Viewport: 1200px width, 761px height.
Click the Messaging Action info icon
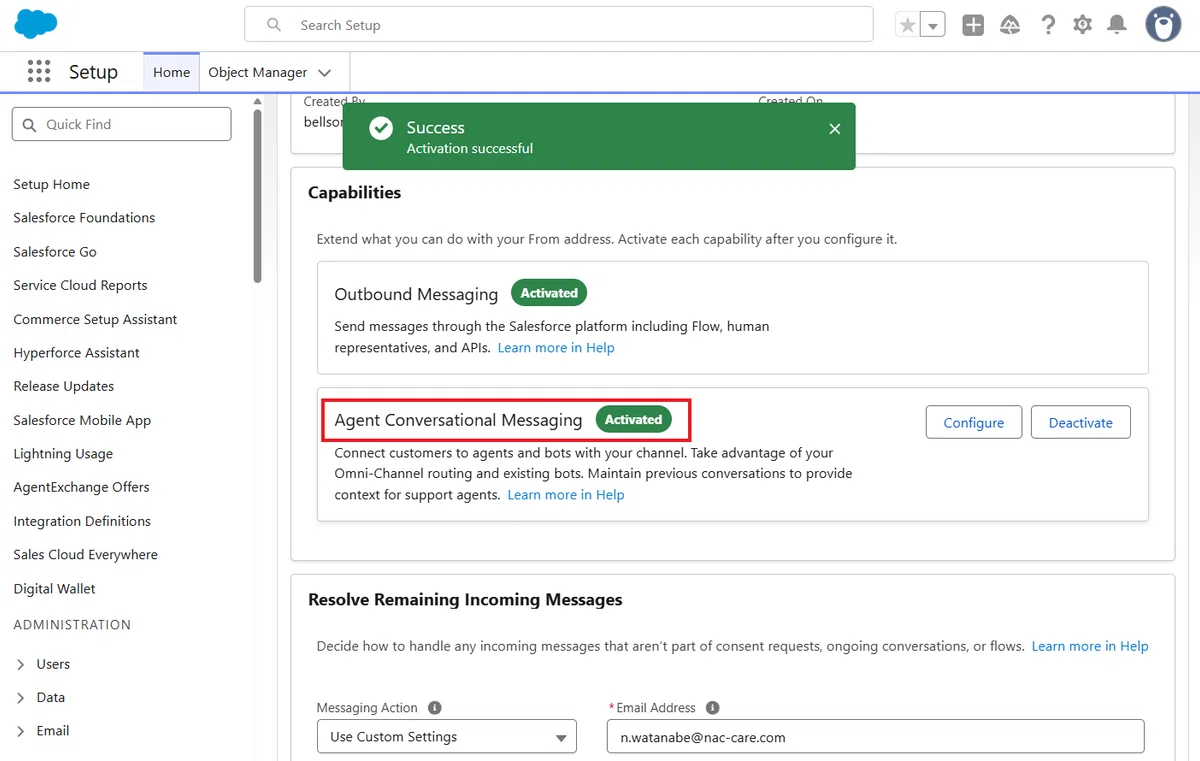click(x=434, y=708)
